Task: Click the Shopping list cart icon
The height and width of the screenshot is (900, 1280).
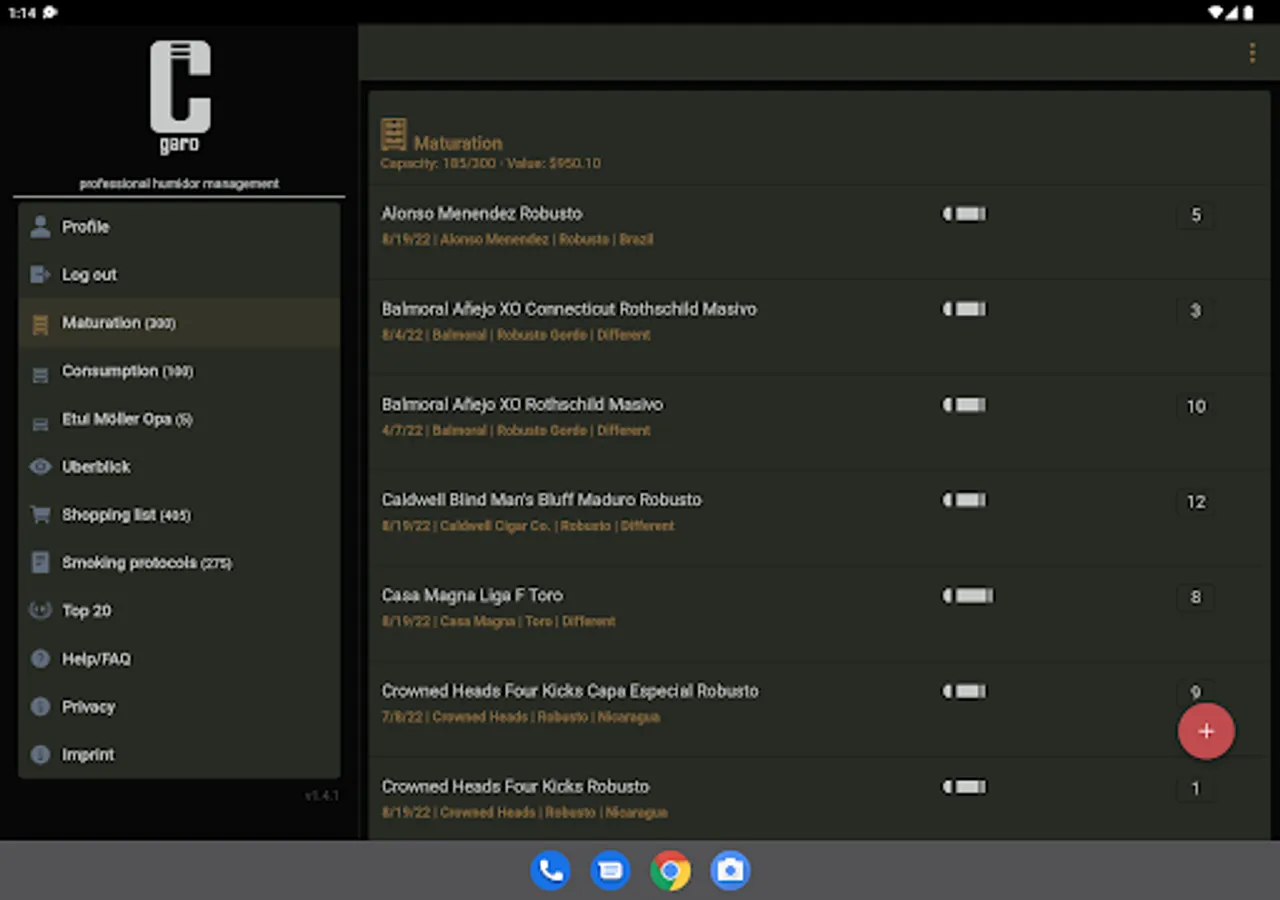Action: 40,515
